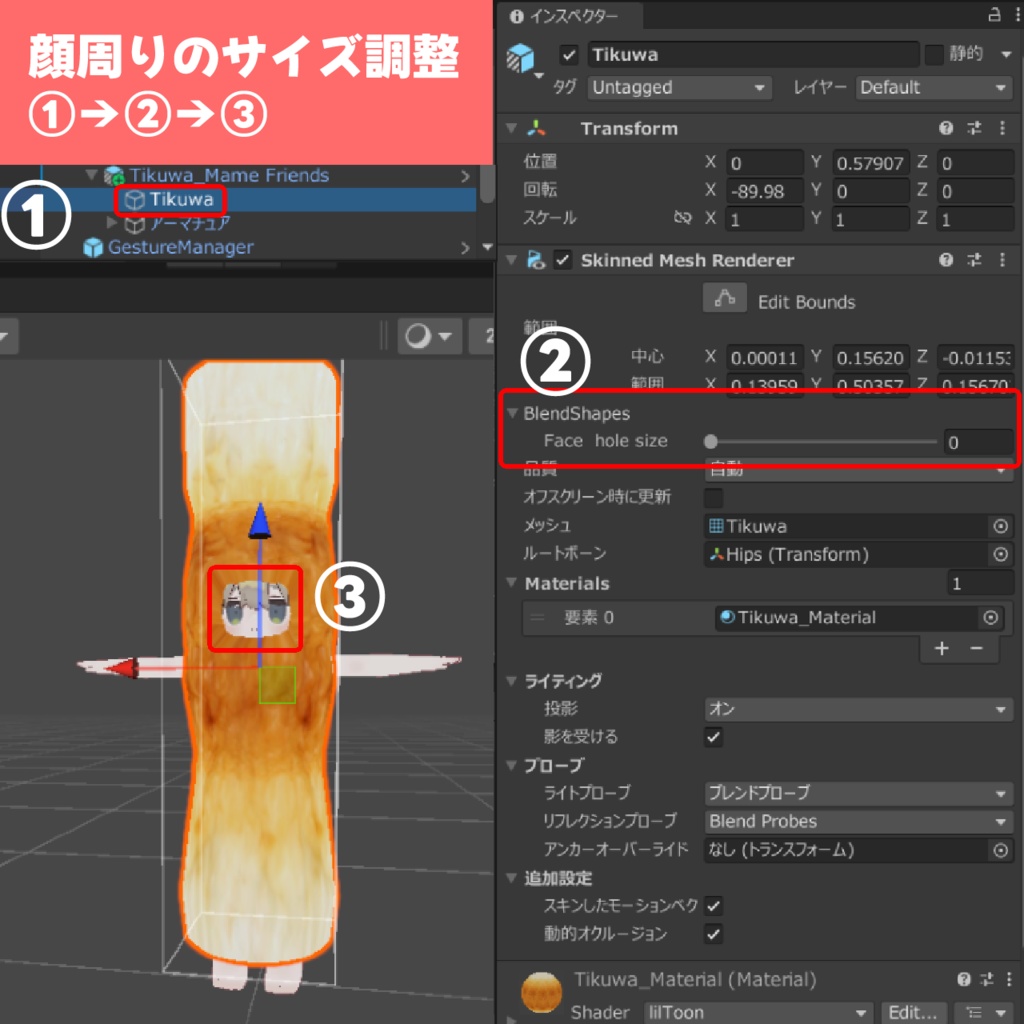The height and width of the screenshot is (1024, 1024).
Task: Open Tikuwa_Material element object picker
Action: click(x=991, y=617)
